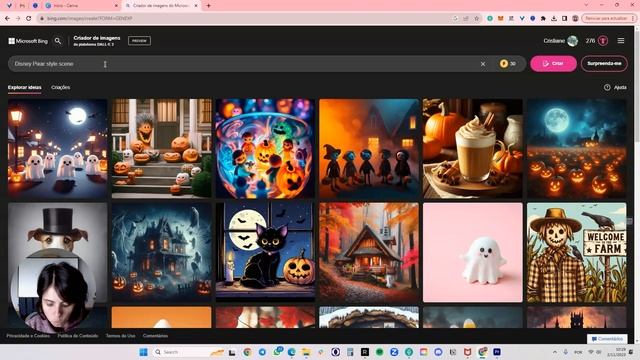Open Termos de Uso link
The width and height of the screenshot is (640, 360).
pyautogui.click(x=120, y=336)
